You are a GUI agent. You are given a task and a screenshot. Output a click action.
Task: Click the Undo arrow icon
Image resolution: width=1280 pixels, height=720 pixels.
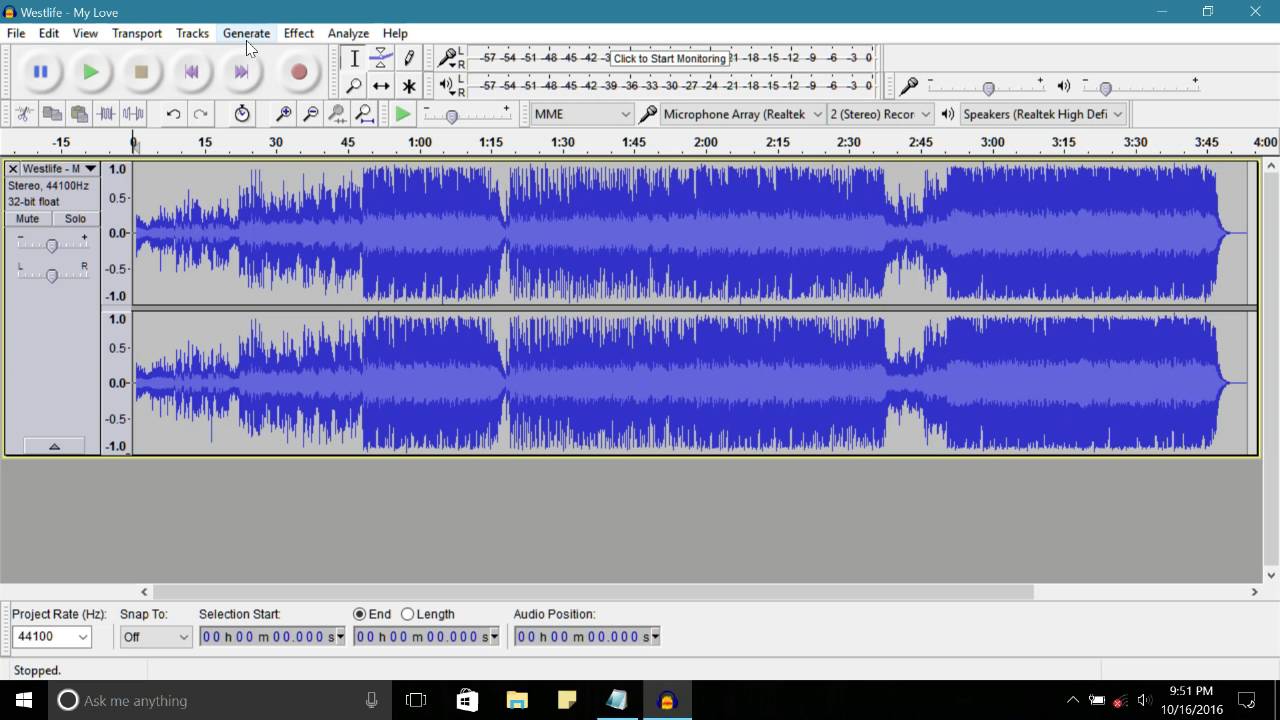coord(173,114)
